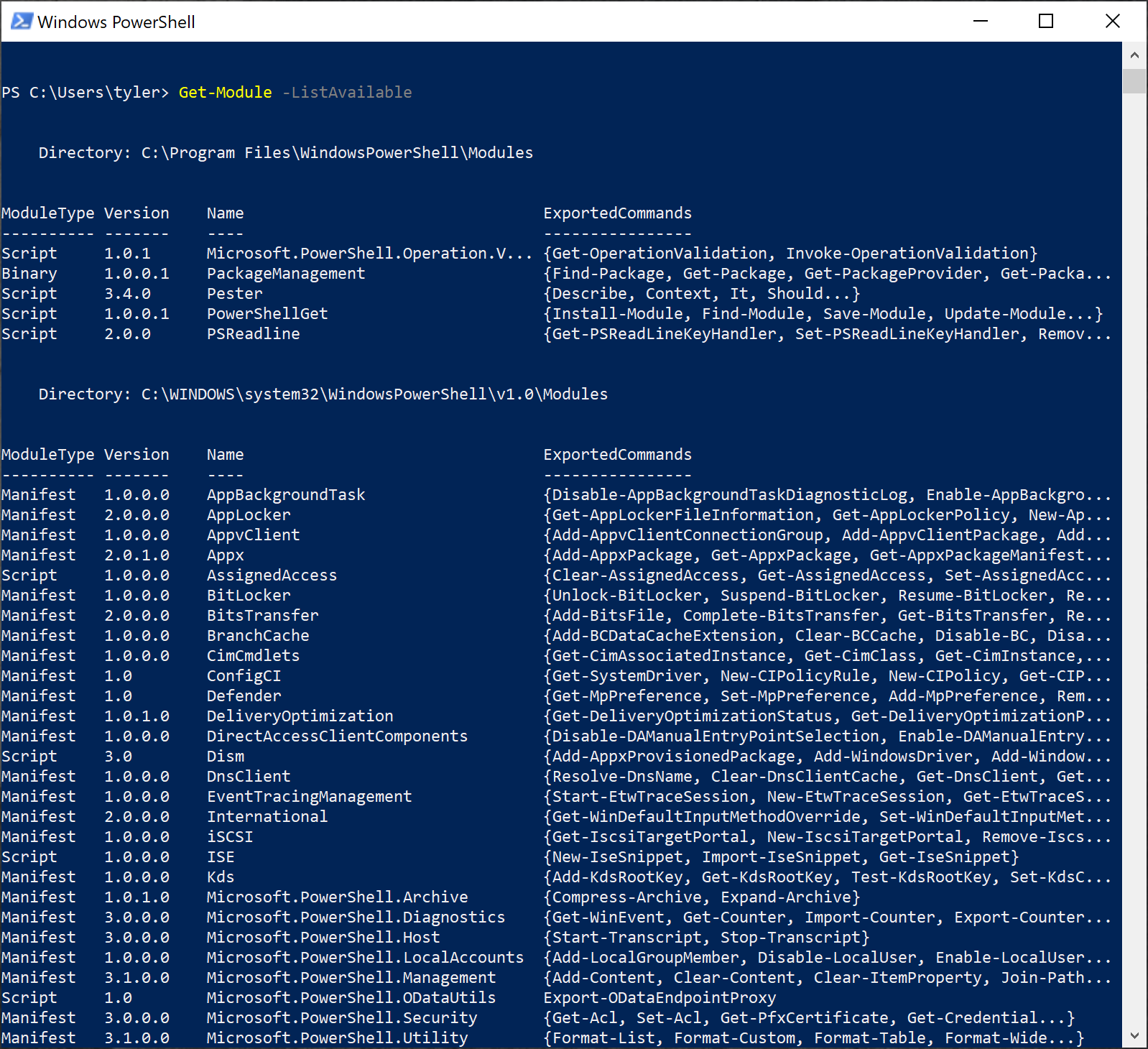1148x1049 pixels.
Task: Click the {Describe, Context, It, Should...} commands text
Action: (702, 293)
